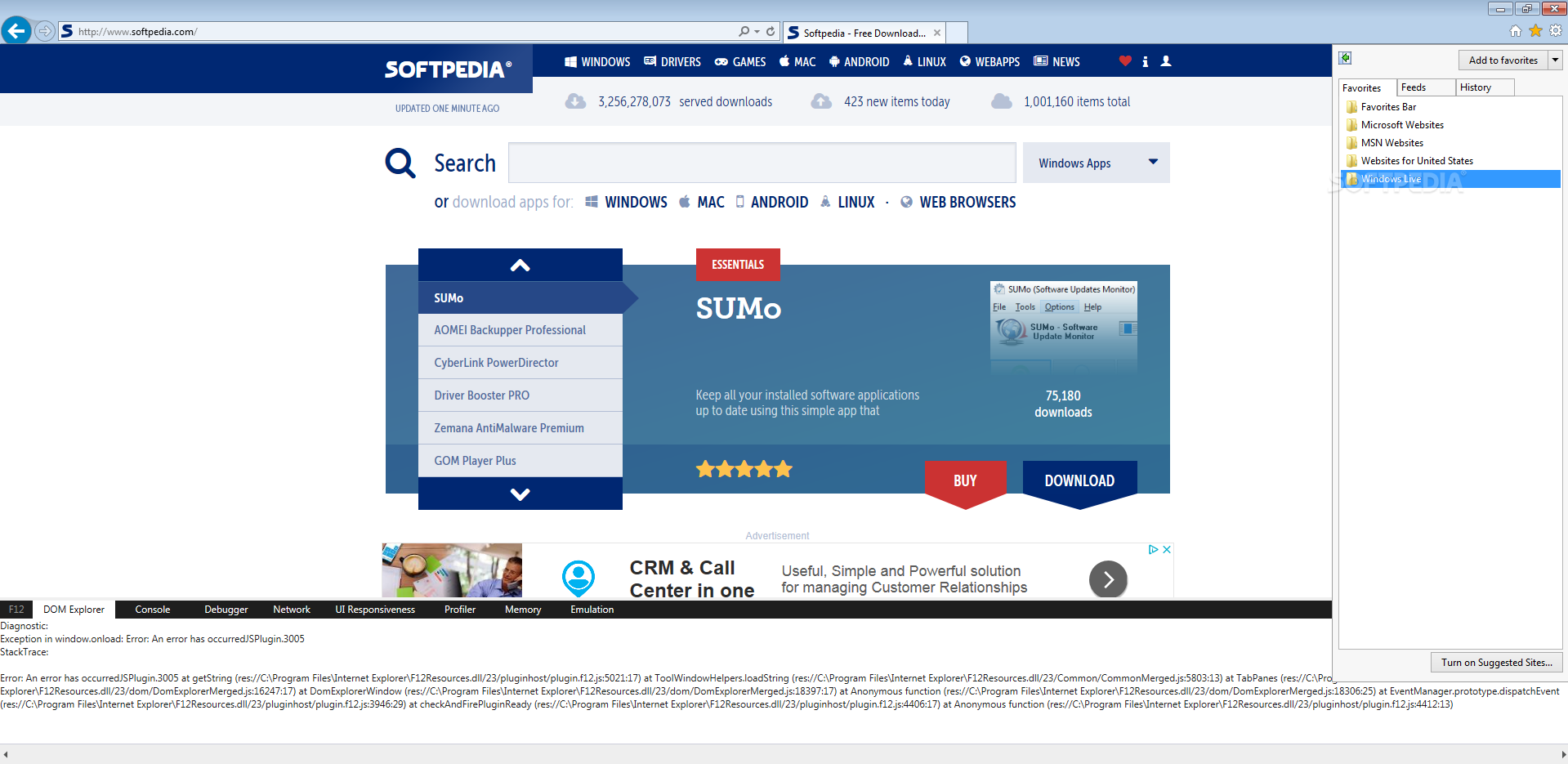
Task: Click the address bar search magnifier icon
Action: pos(744,31)
